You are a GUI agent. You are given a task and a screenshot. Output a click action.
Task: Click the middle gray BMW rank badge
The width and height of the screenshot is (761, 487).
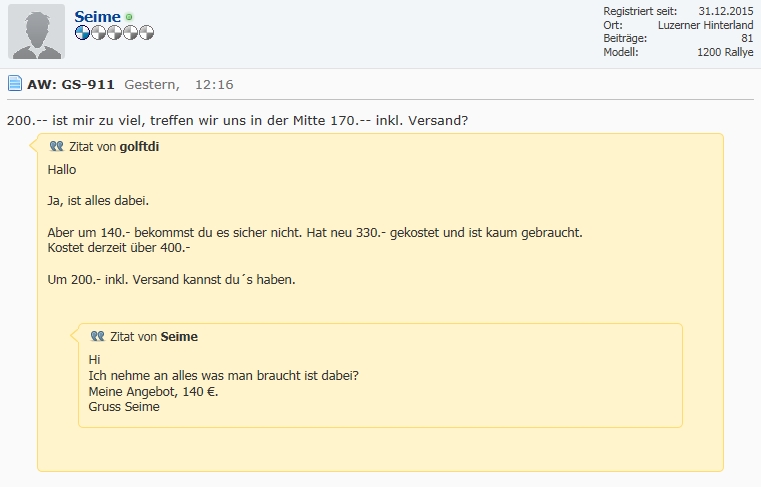pos(114,33)
